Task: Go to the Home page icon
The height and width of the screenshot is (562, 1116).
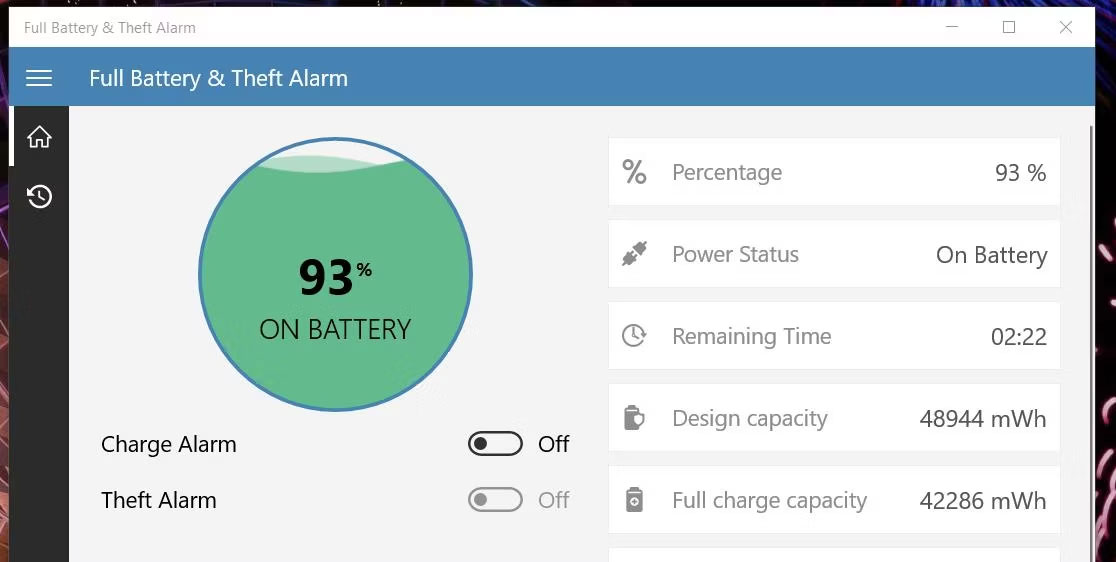Action: coord(39,137)
